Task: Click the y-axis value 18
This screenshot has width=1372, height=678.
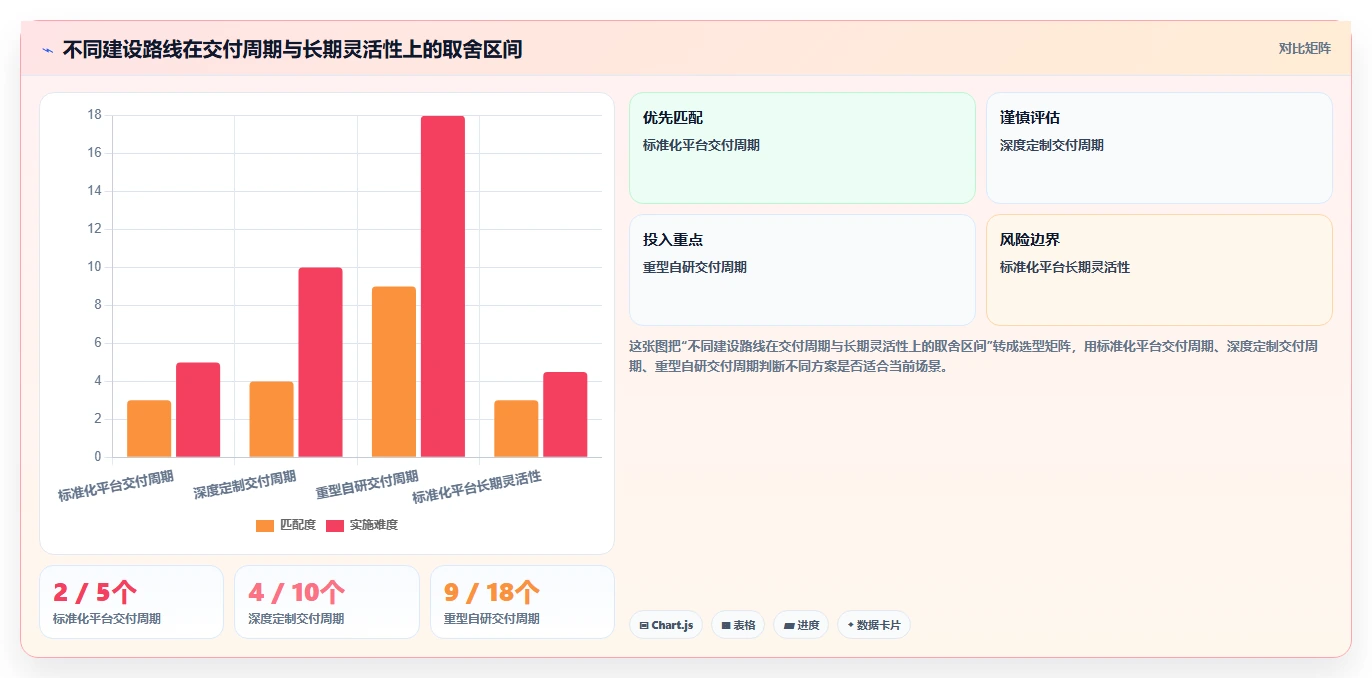Action: (95, 115)
